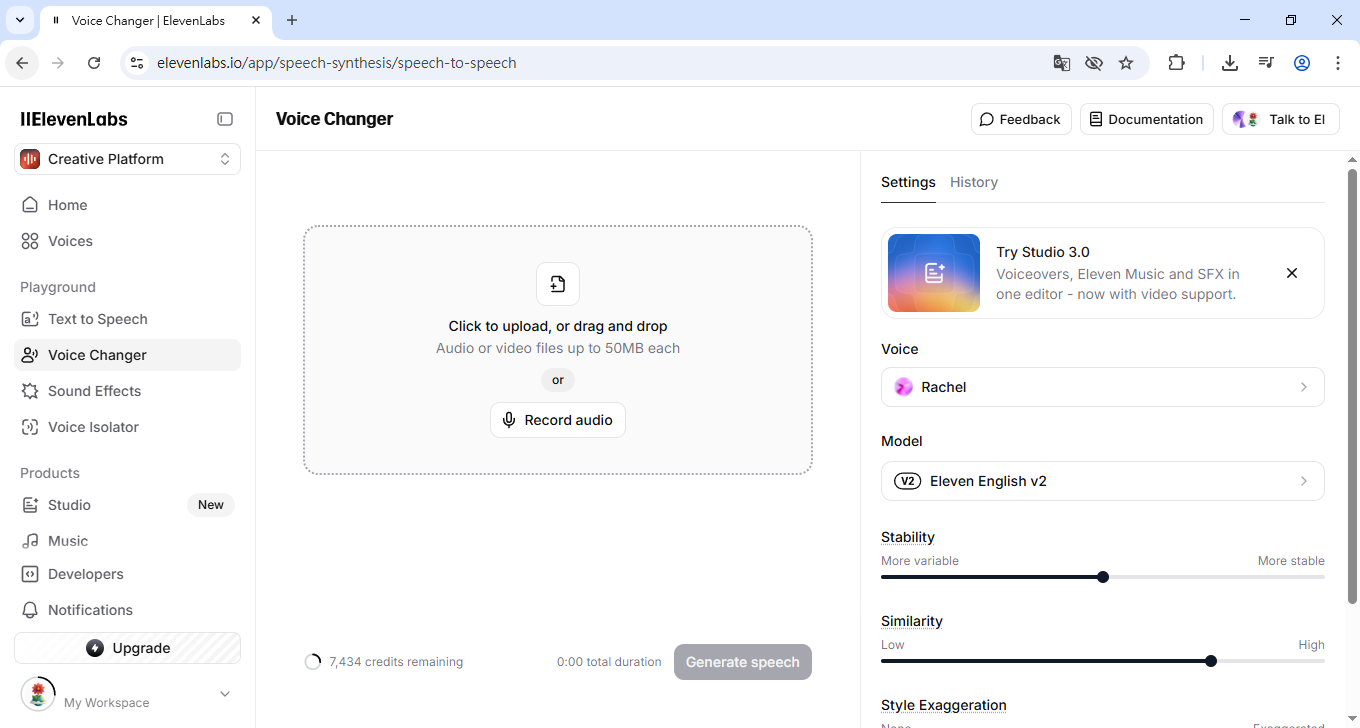Collapse the sidebar with the panel icon

coord(225,119)
